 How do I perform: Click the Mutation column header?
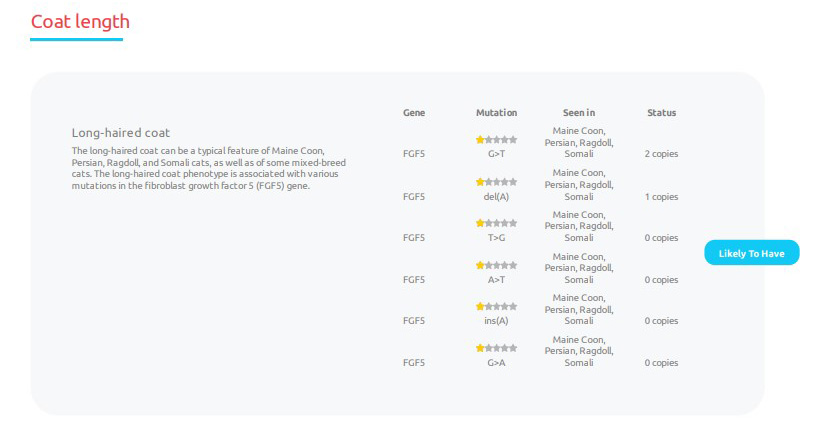(496, 112)
